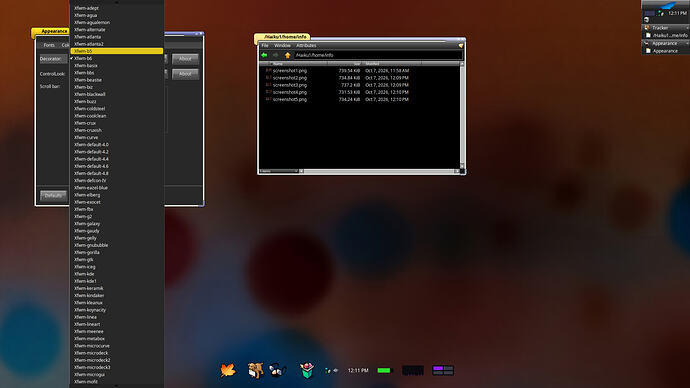Go back with Tracker's green arrow
The width and height of the screenshot is (690, 388).
coord(264,55)
